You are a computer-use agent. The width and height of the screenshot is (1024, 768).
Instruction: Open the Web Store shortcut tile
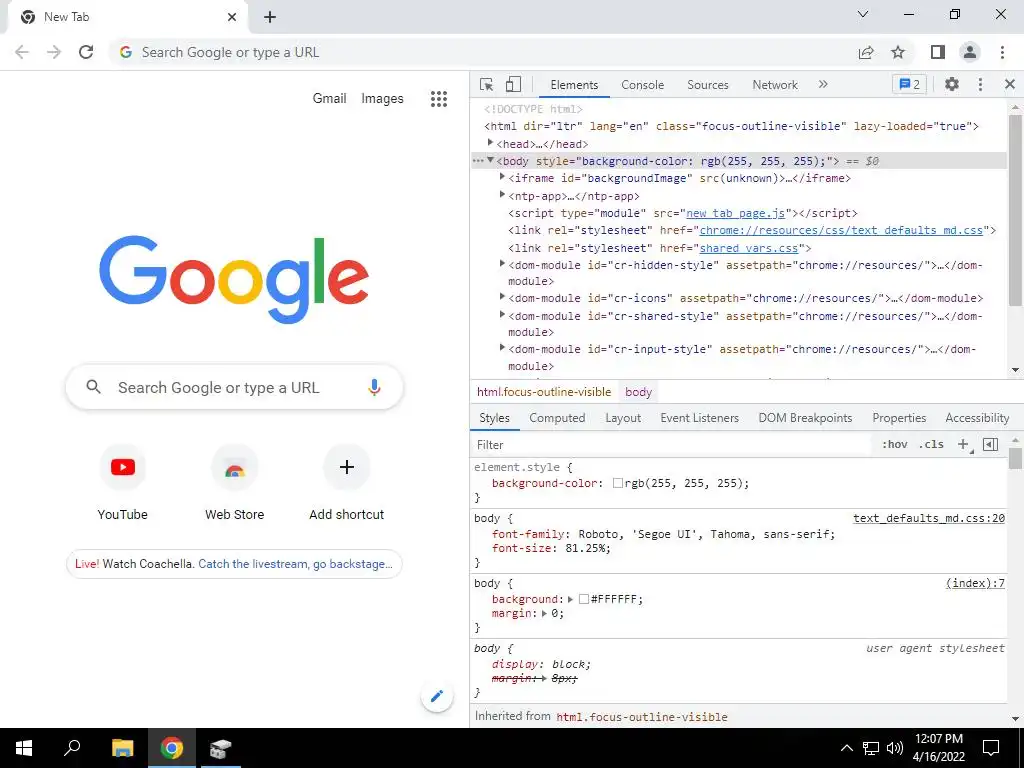point(234,482)
